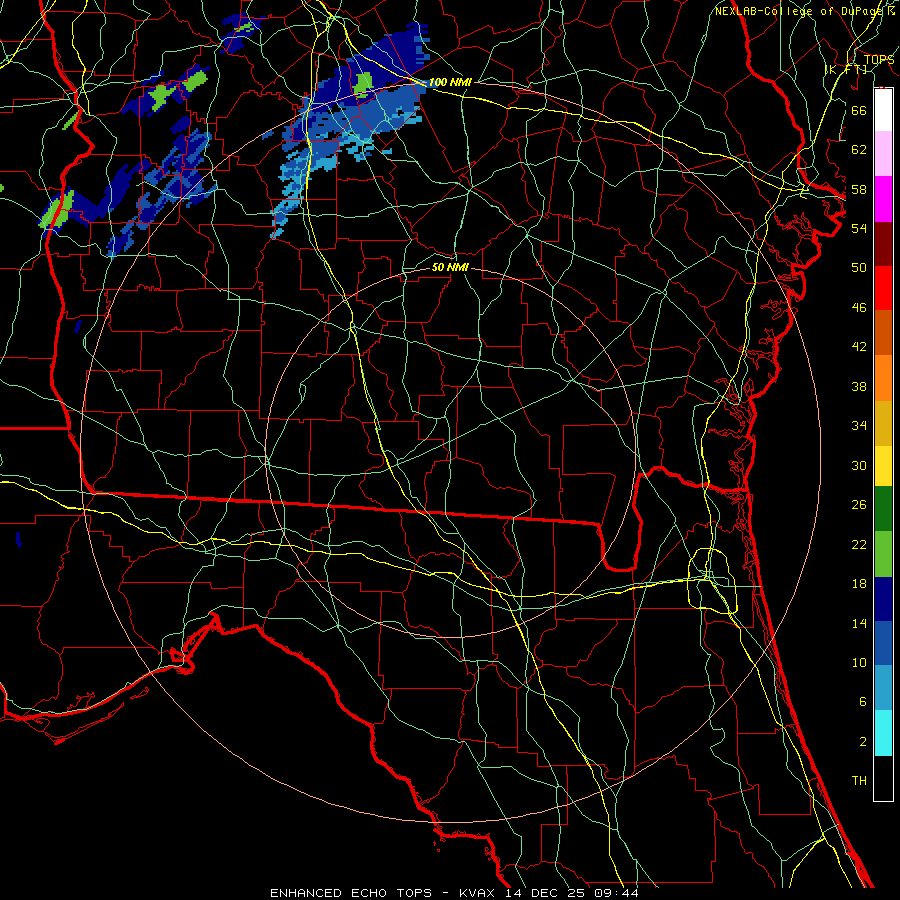The width and height of the screenshot is (900, 900).
Task: Click the 09:44 timestamp in the footer
Action: click(x=614, y=893)
